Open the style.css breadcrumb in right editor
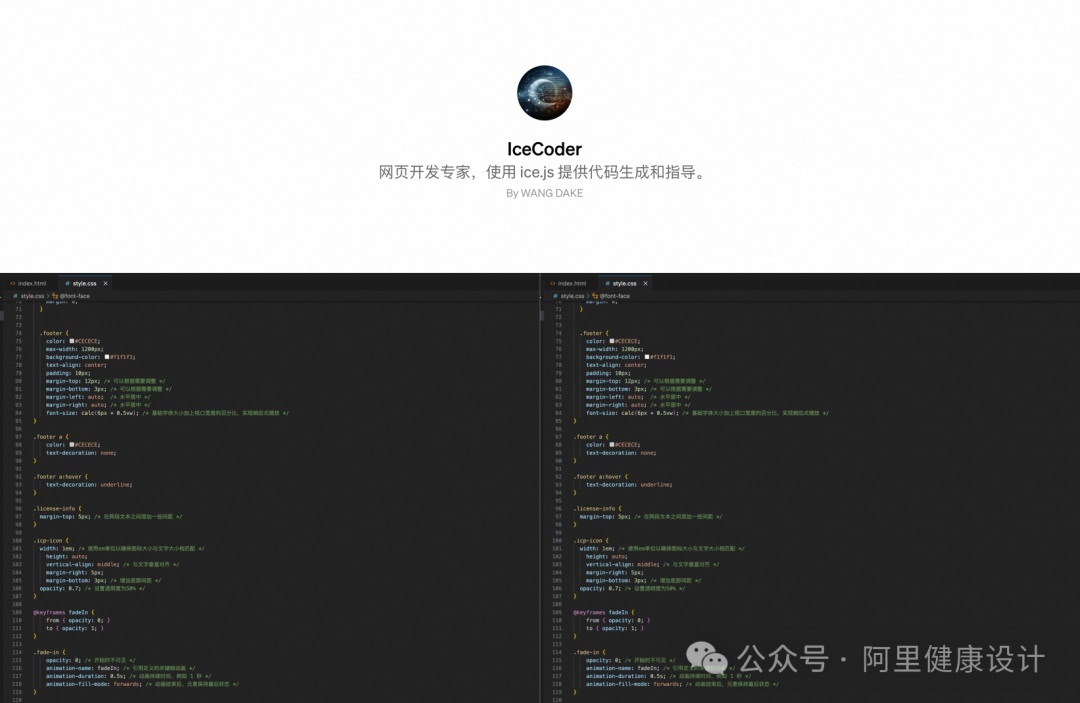This screenshot has height=703, width=1080. coord(570,296)
